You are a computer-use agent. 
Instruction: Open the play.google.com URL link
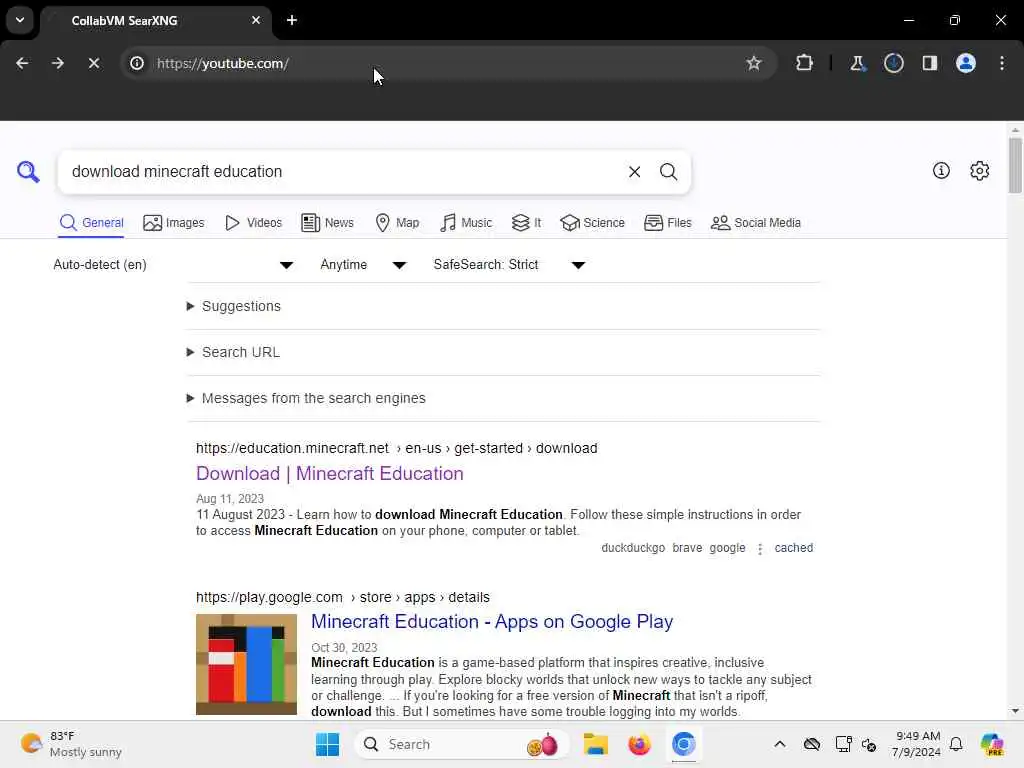pyautogui.click(x=343, y=598)
